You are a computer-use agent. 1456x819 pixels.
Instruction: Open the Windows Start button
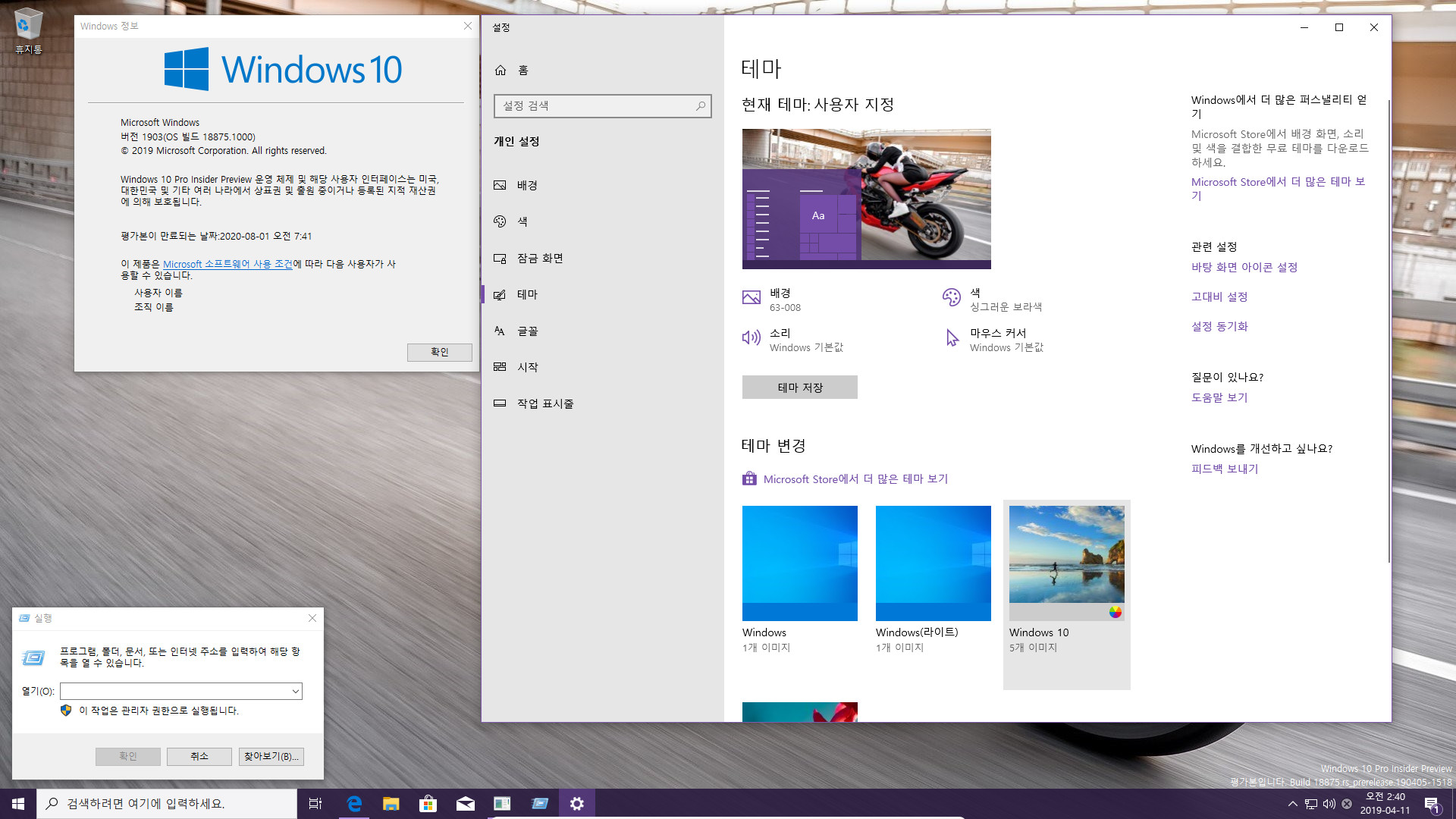coord(18,804)
